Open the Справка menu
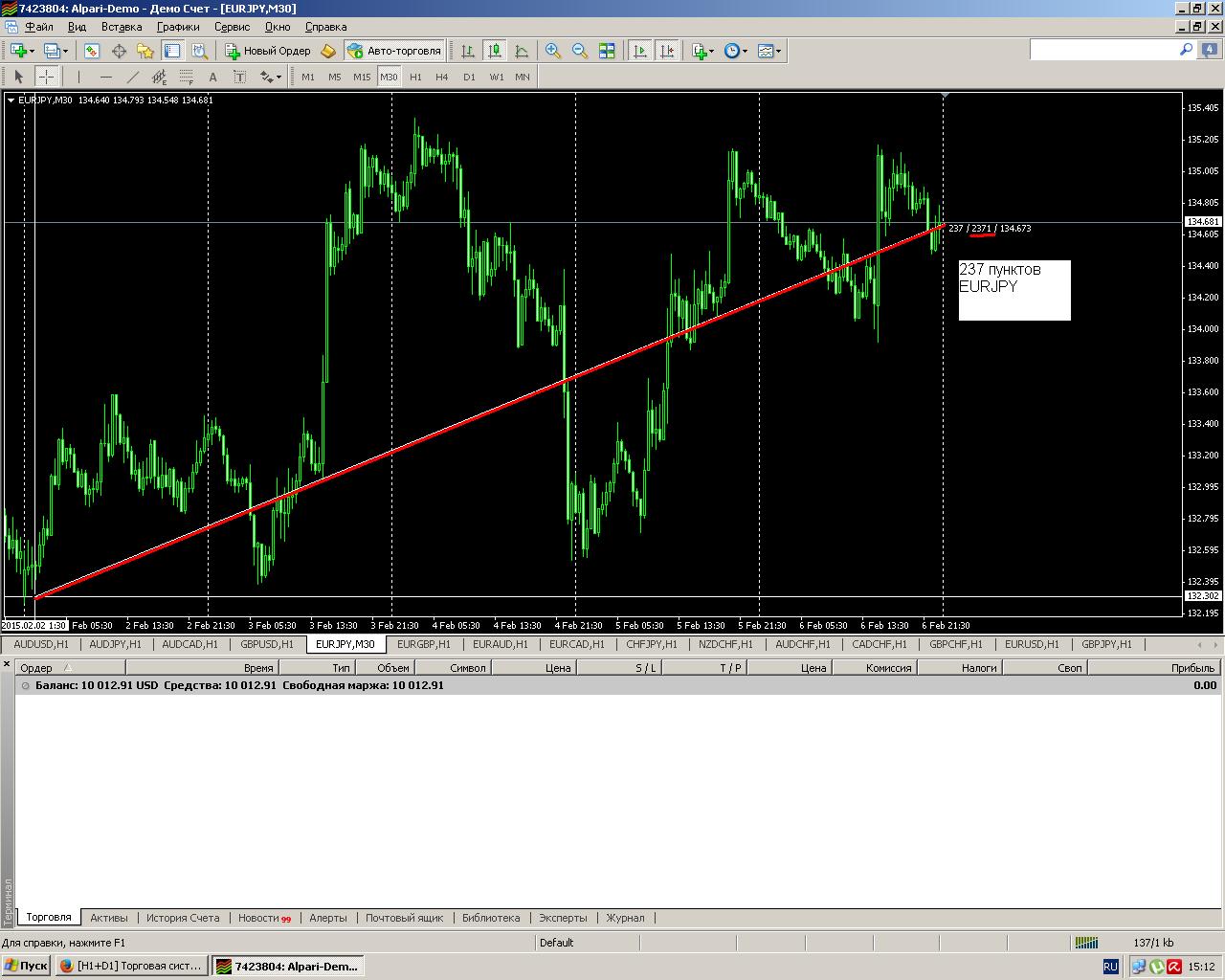Image resolution: width=1225 pixels, height=980 pixels. pos(325,27)
